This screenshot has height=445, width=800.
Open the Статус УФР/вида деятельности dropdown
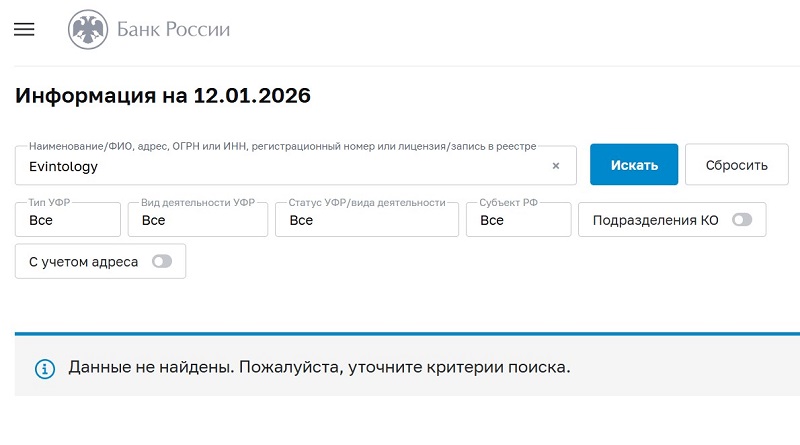[x=366, y=220]
